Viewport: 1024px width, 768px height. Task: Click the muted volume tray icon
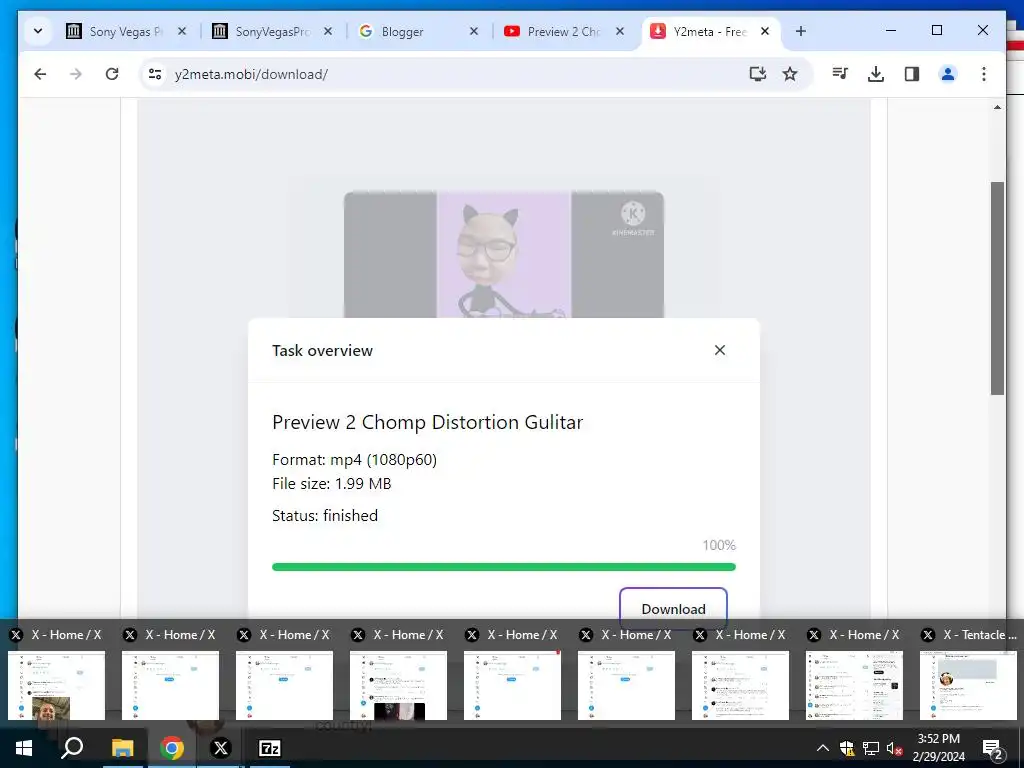coord(895,748)
